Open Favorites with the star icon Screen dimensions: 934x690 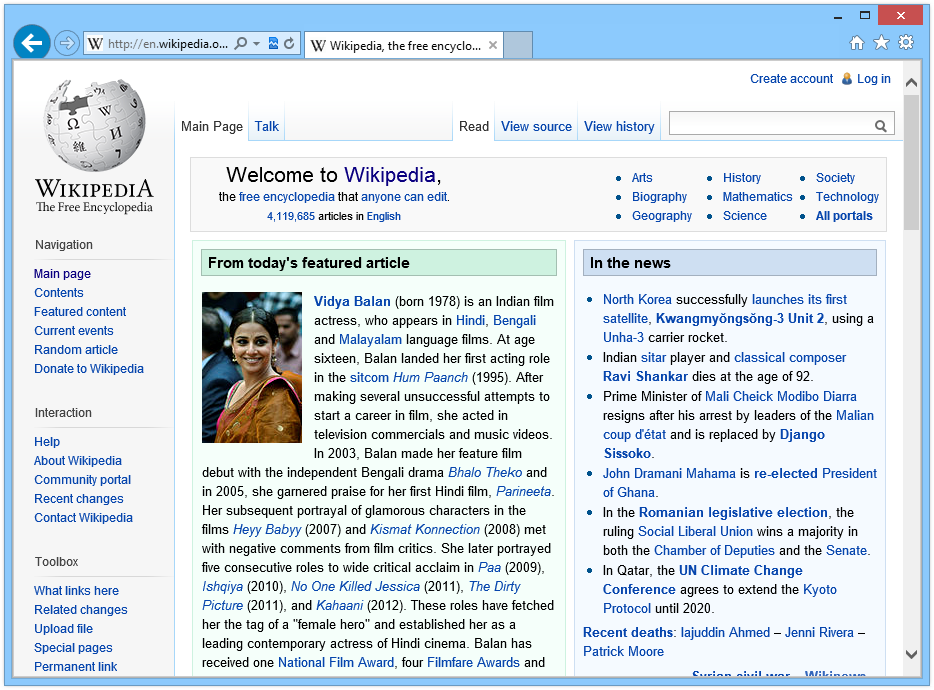point(881,43)
